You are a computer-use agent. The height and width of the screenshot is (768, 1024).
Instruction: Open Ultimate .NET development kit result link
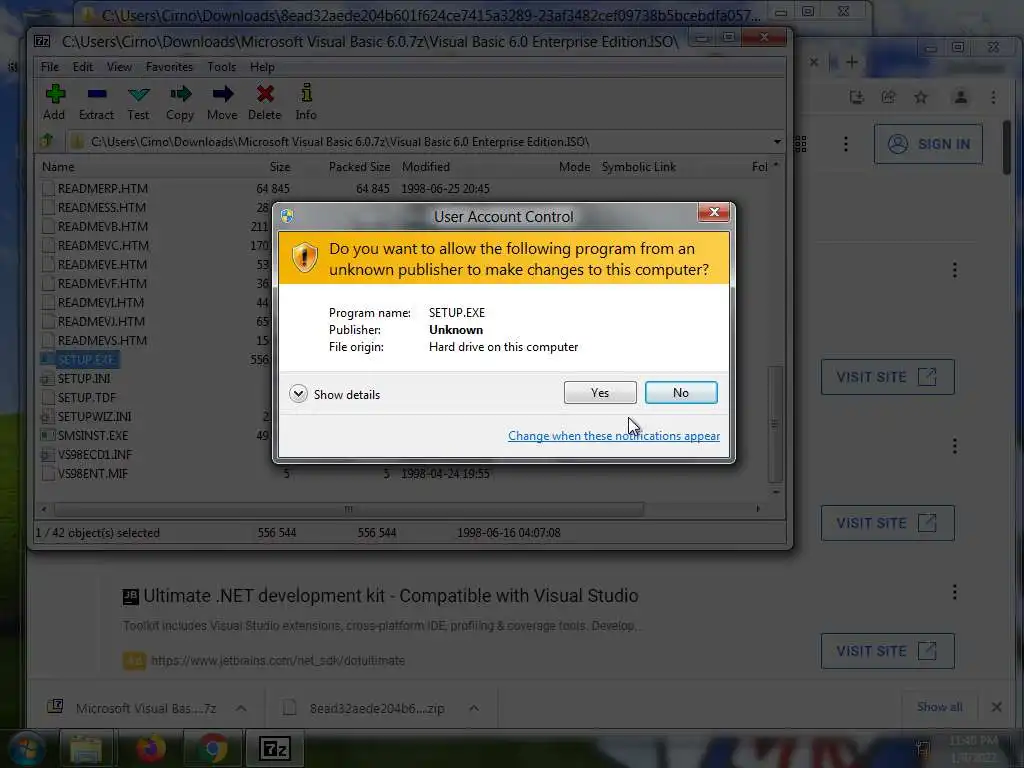click(x=391, y=596)
